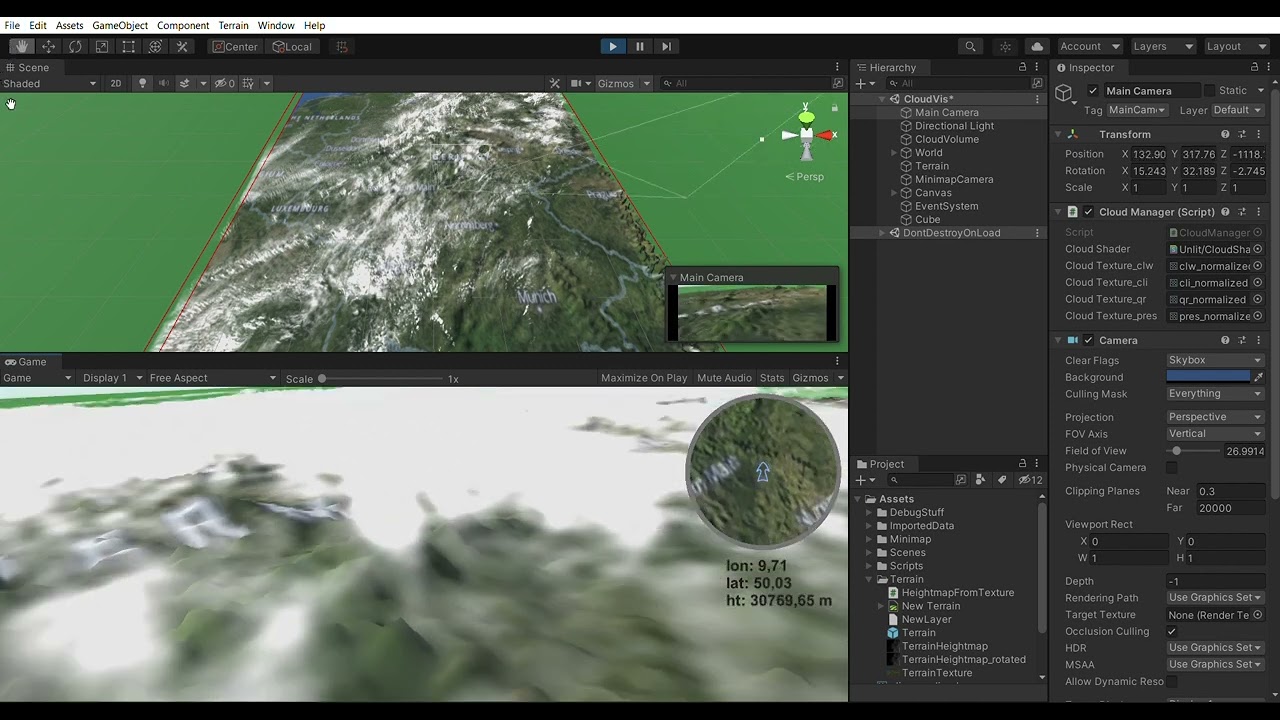This screenshot has width=1280, height=720.
Task: Click Maximize On Play
Action: click(644, 378)
